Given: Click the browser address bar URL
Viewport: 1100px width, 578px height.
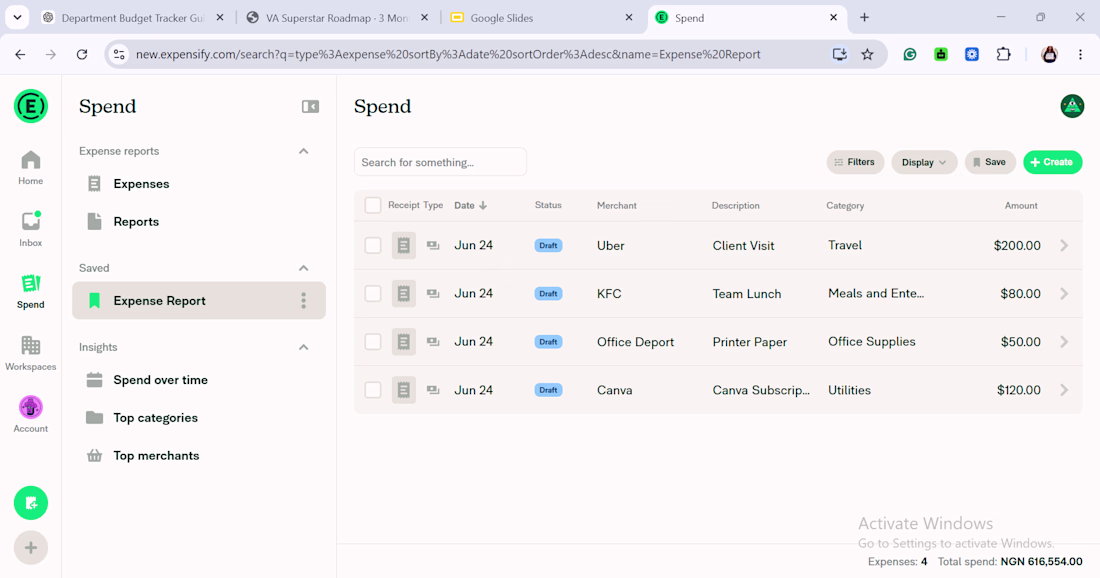Looking at the screenshot, I should pos(448,54).
